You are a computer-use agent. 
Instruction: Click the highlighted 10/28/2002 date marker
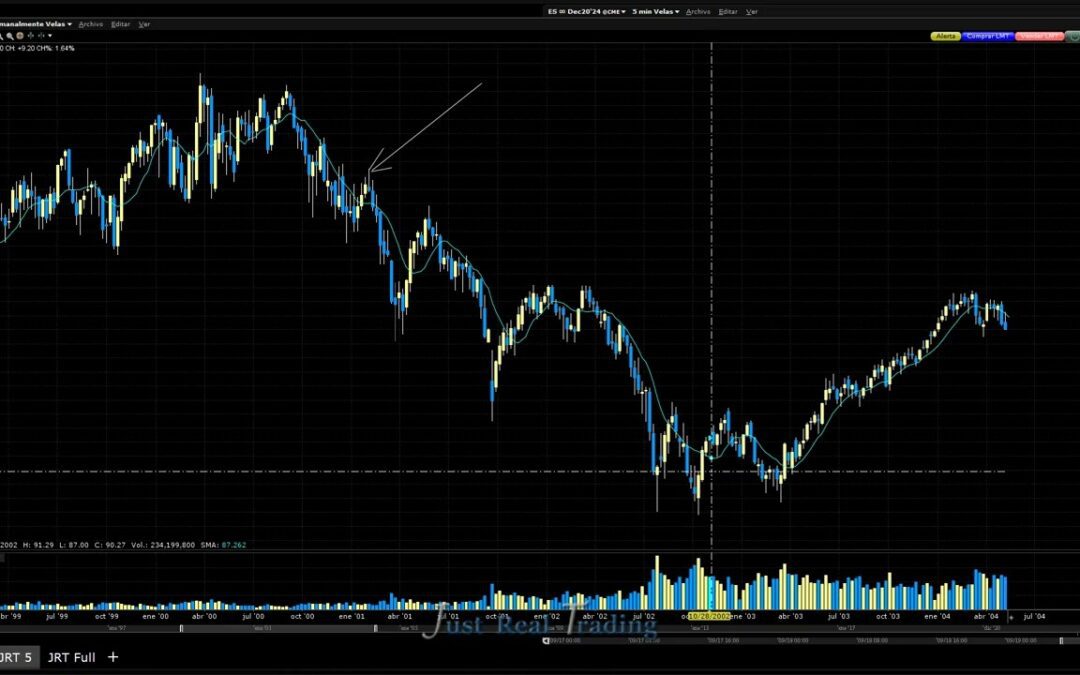click(709, 617)
